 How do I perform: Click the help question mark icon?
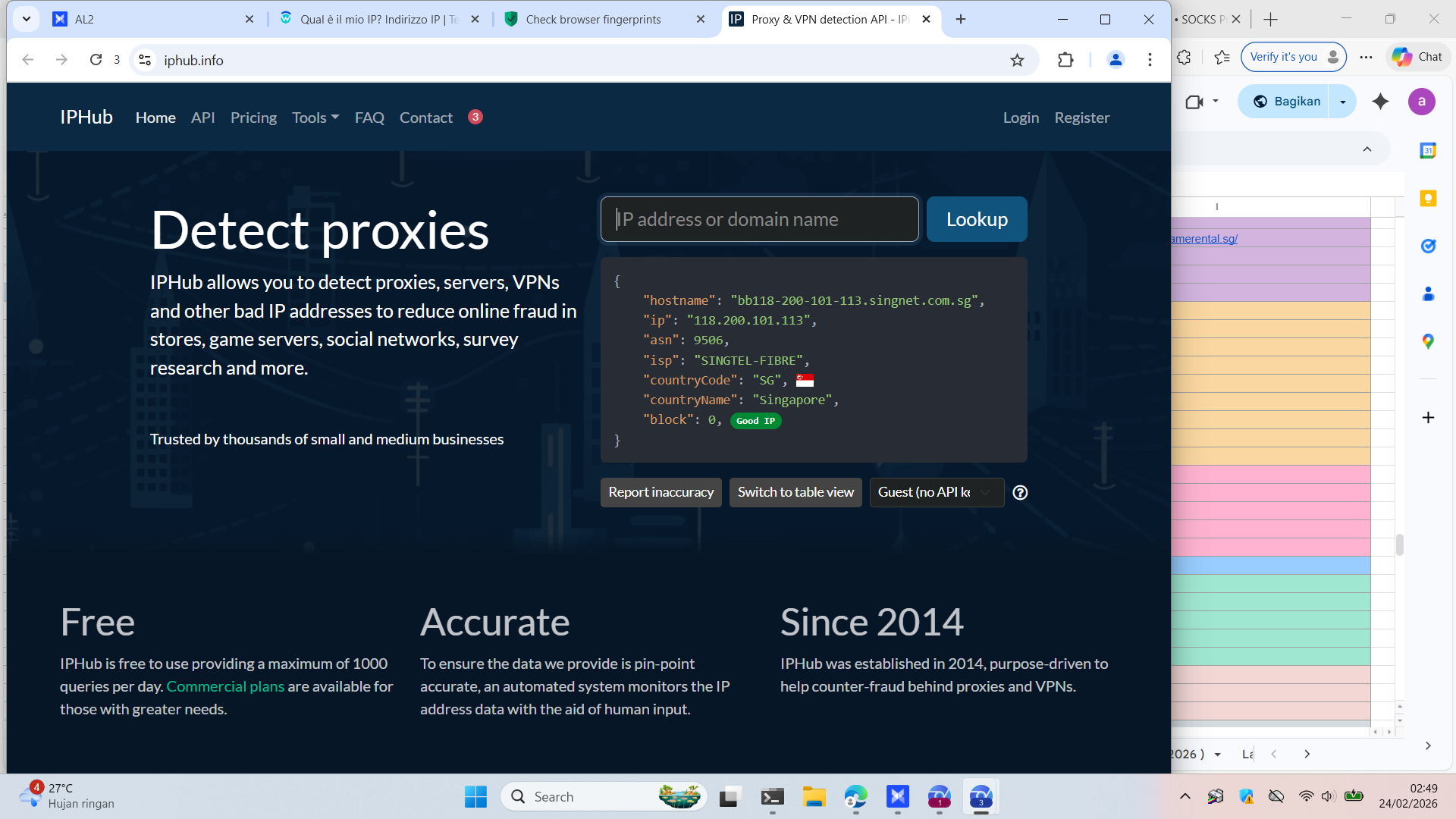(1020, 493)
